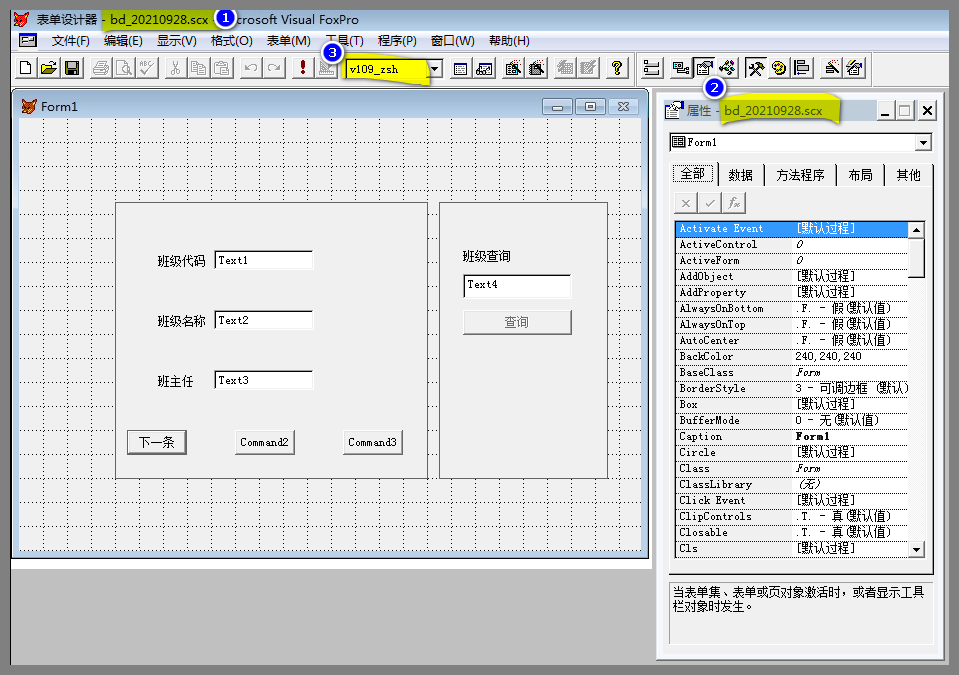Run the form with red exclamation icon
This screenshot has height=675, width=959.
[302, 68]
